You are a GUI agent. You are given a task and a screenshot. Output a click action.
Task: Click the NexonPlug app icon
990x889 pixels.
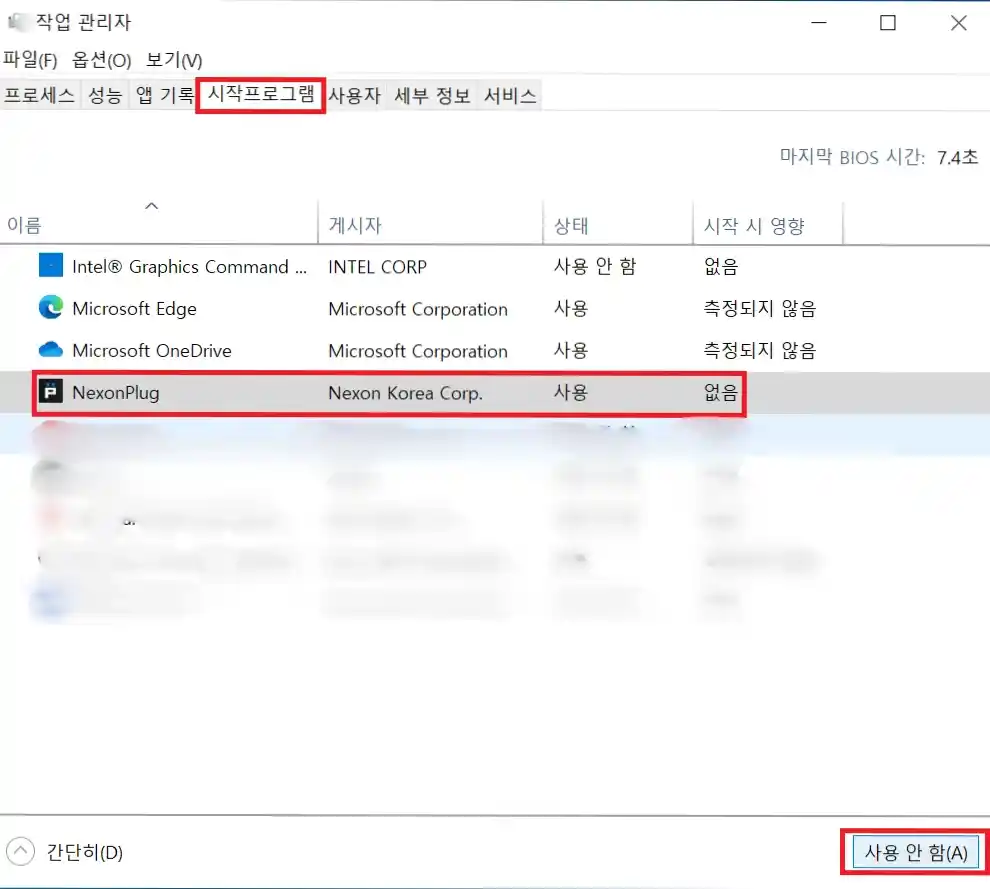51,391
